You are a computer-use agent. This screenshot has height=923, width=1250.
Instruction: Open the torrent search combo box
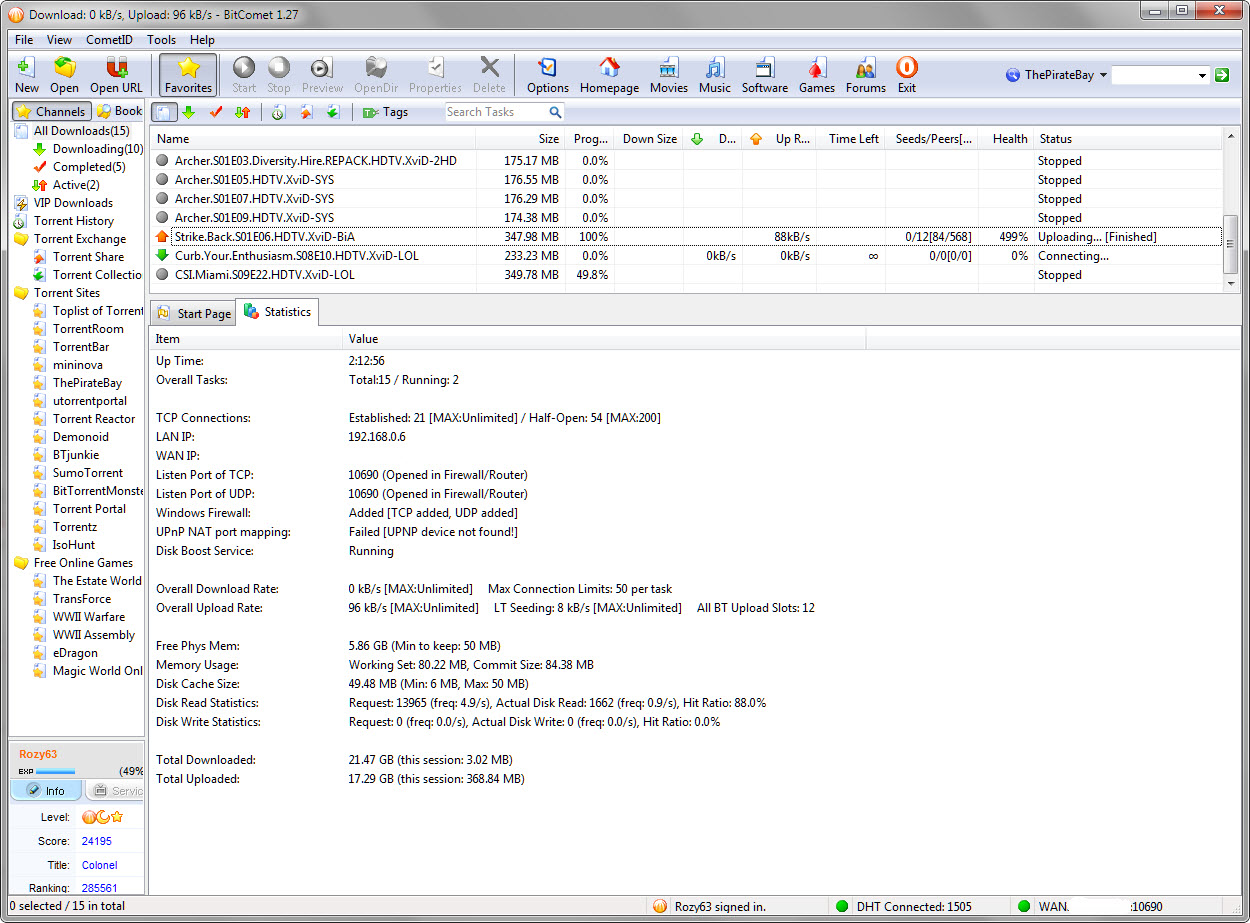tap(1161, 75)
